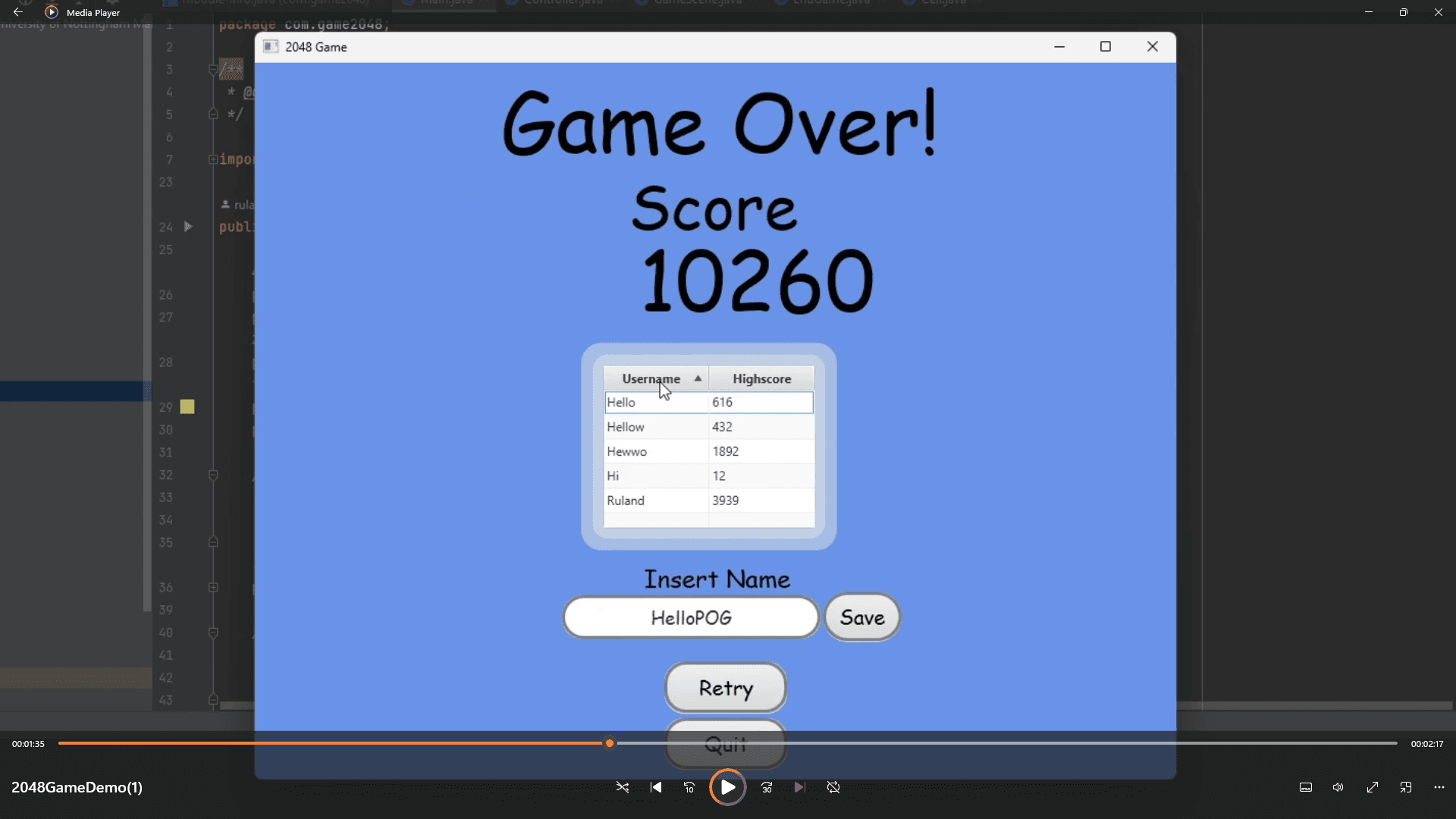
Task: Click the 3939 highscore cell
Action: pyautogui.click(x=761, y=500)
